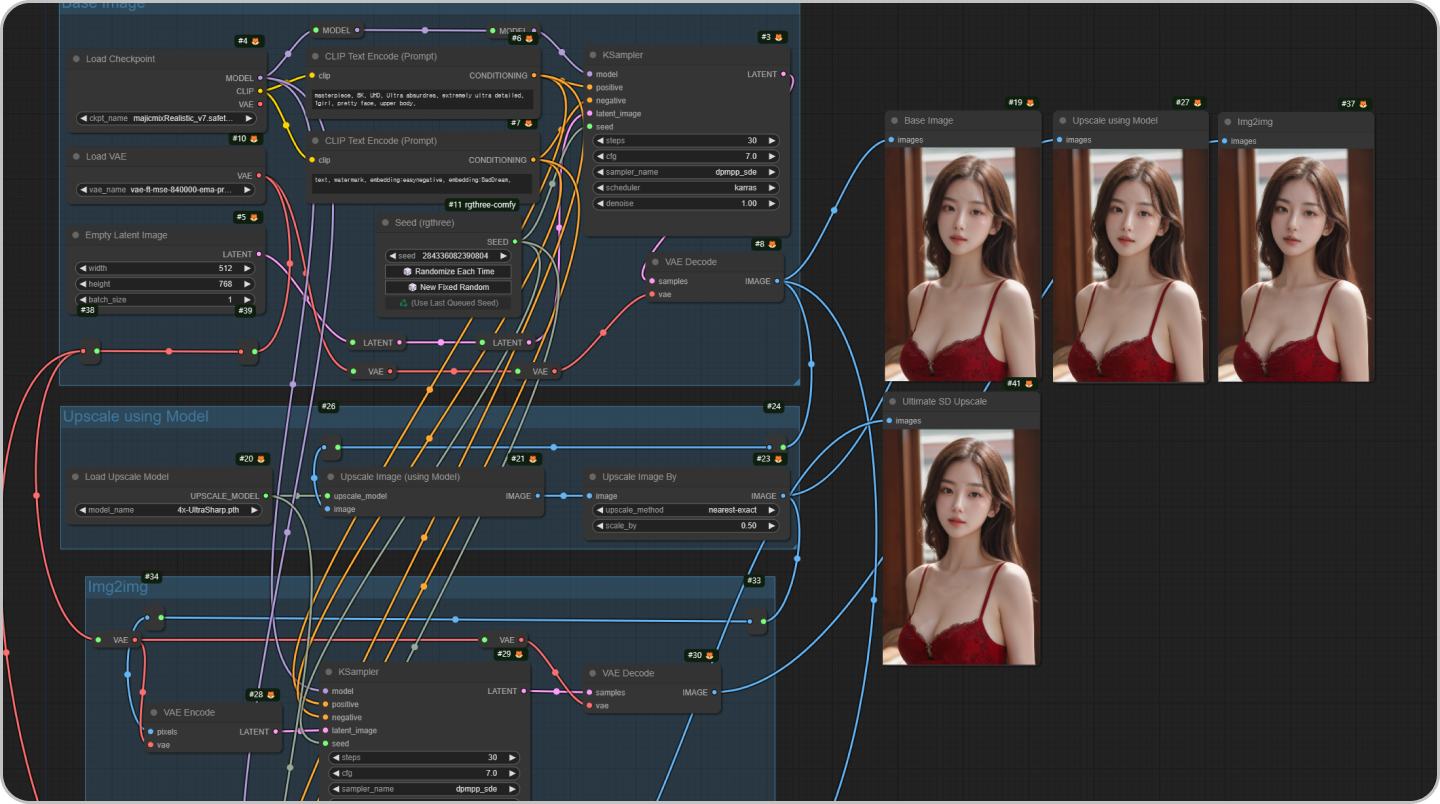Collapse the Seed (rgthree) node title dot

click(x=385, y=223)
